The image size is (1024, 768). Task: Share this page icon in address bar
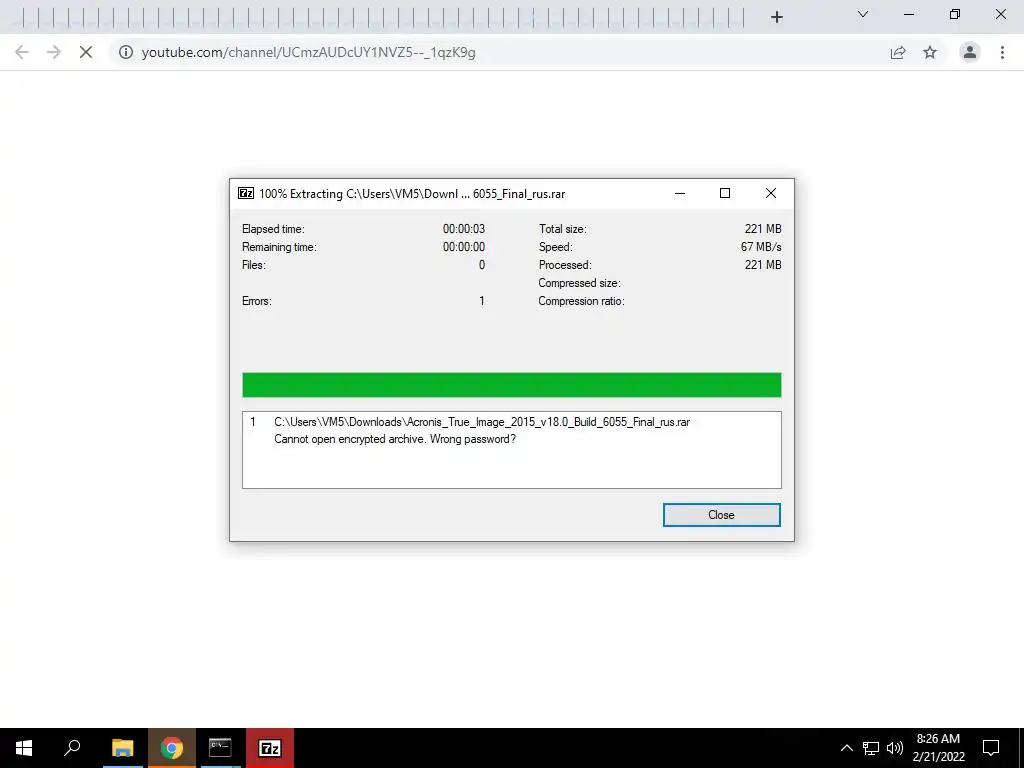tap(899, 52)
